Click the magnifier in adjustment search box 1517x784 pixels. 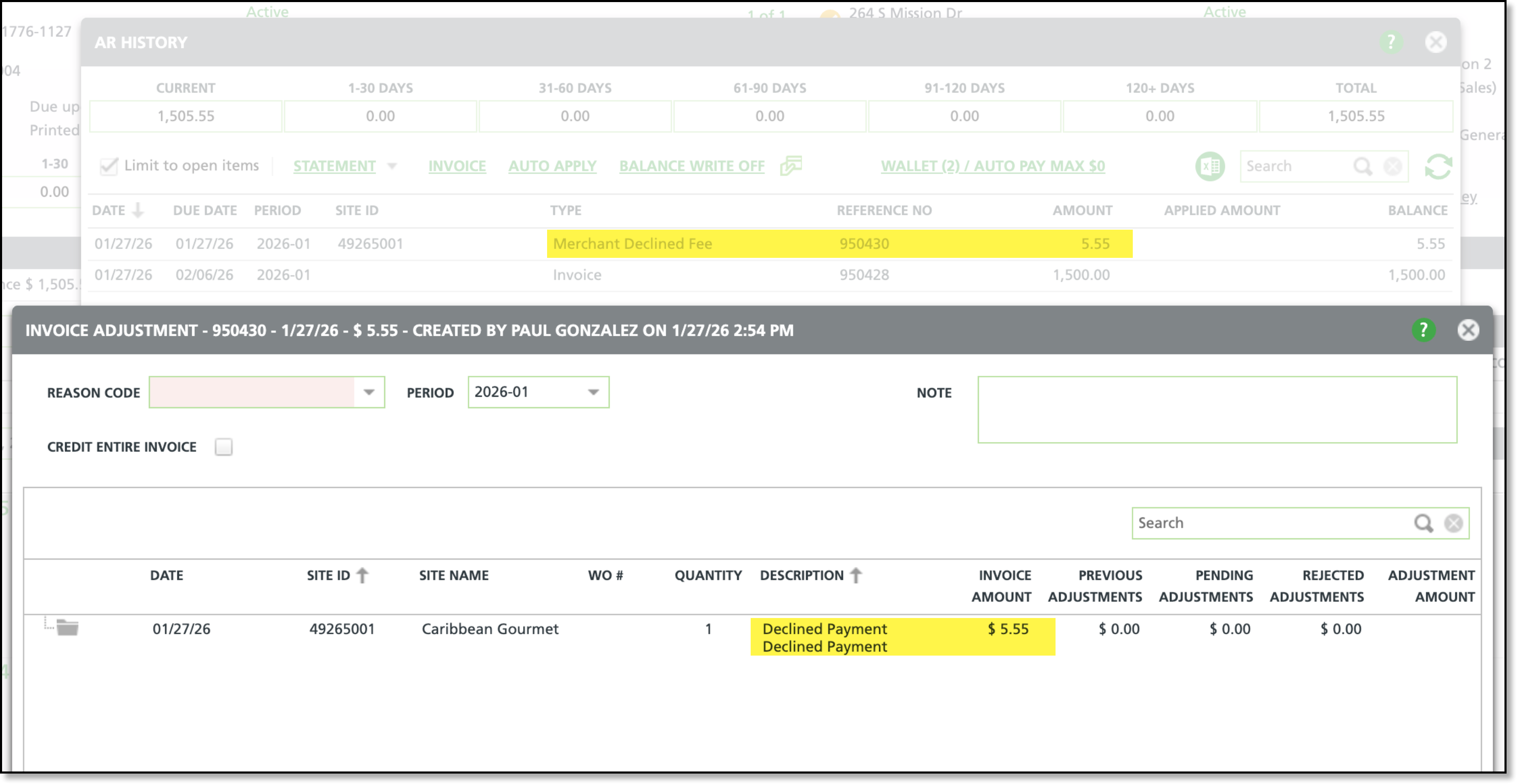click(1423, 523)
